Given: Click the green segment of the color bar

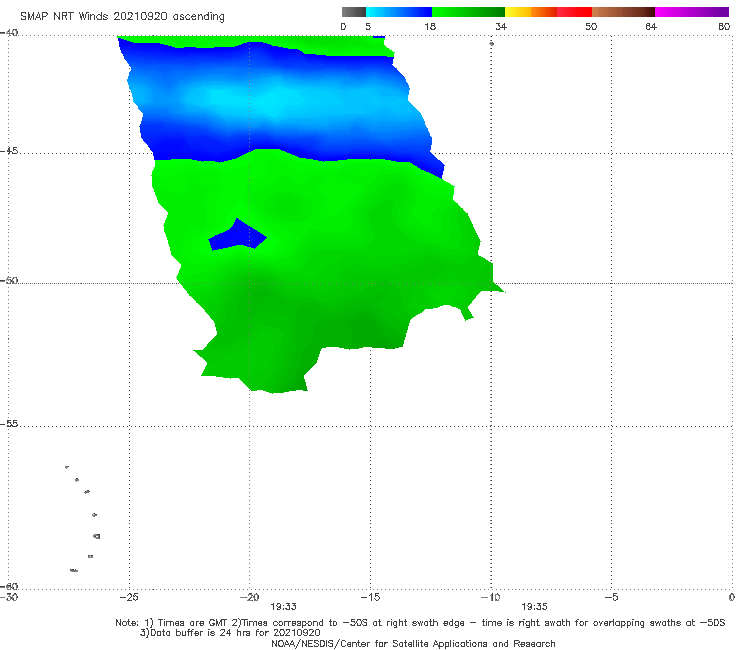Looking at the screenshot, I should pos(468,12).
